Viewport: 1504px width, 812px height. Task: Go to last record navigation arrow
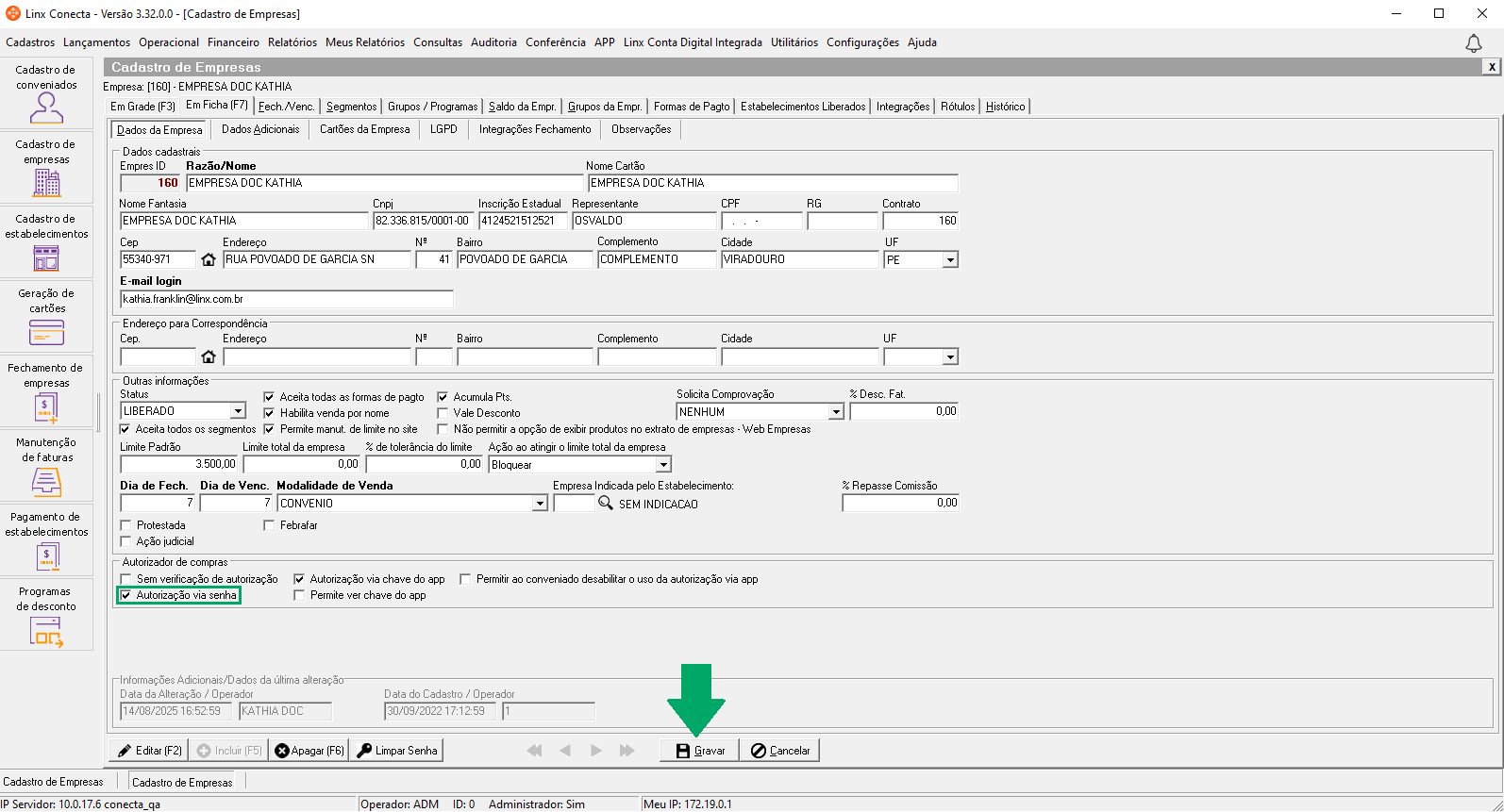[x=627, y=751]
